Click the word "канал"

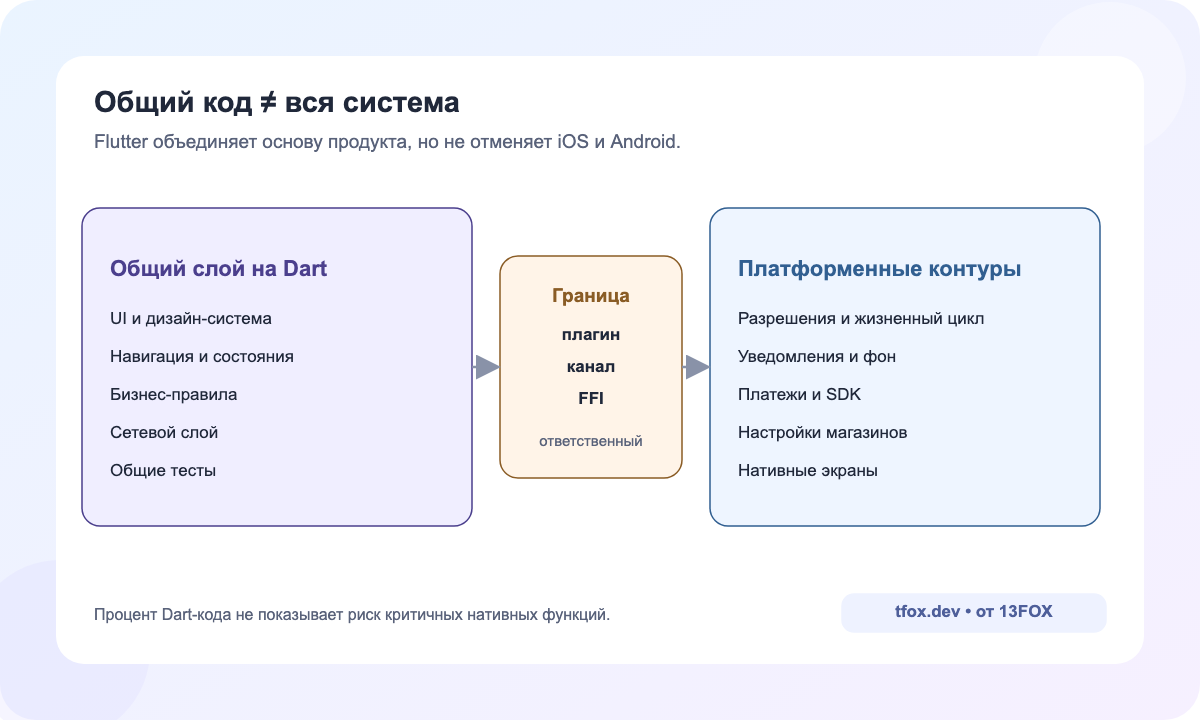coord(591,366)
